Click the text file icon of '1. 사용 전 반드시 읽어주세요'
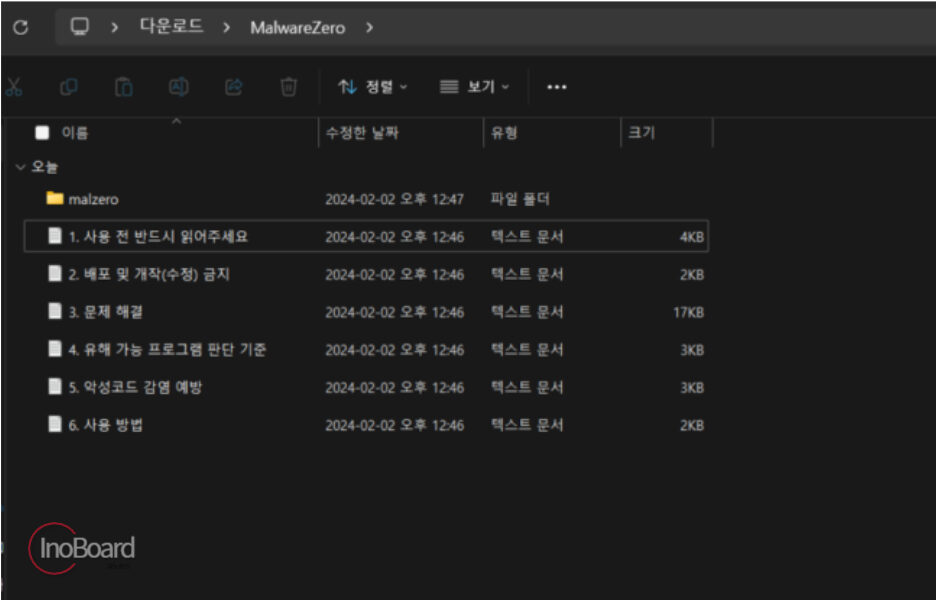The width and height of the screenshot is (936, 600). pyautogui.click(x=55, y=236)
